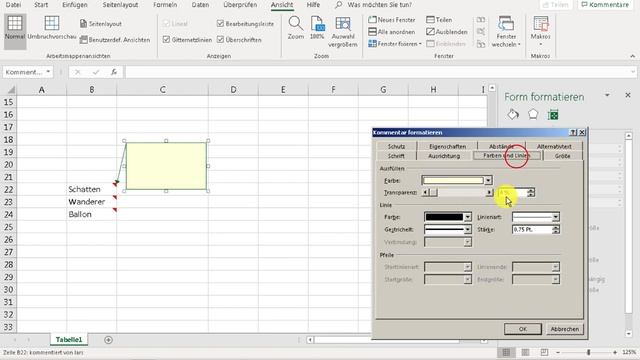Toggle Bearbeitungsleiste checkbox

220,24
